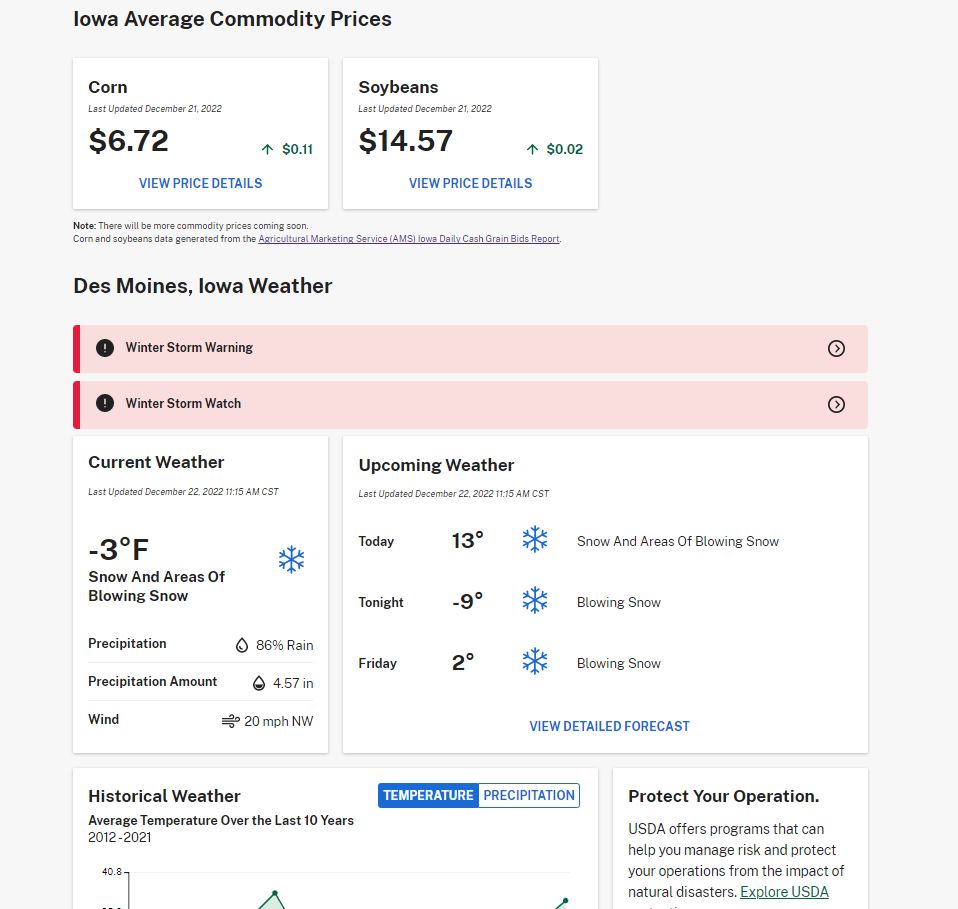Viewport: 958px width, 909px height.
Task: Select the snowflake icon beside Tonight's forecast
Action: coord(535,600)
